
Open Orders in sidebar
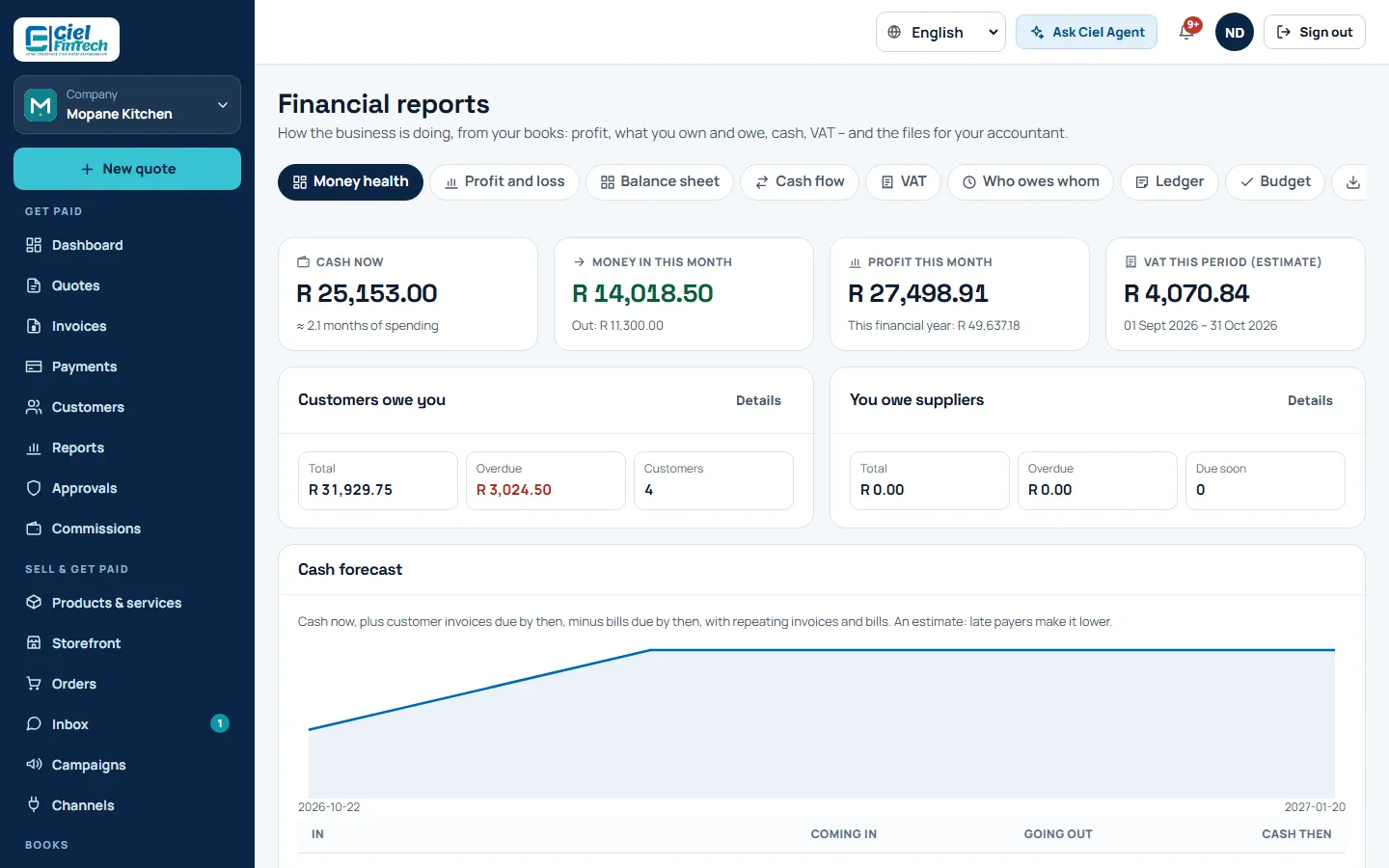127,684
